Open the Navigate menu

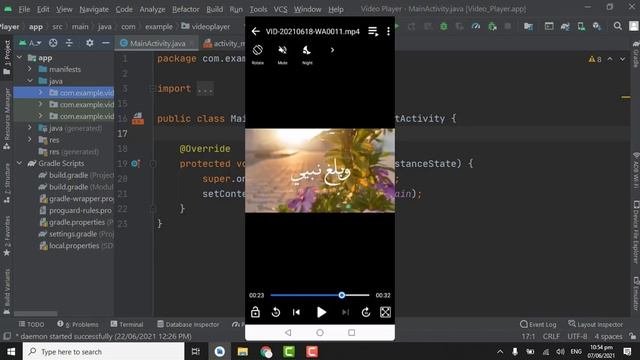tap(94, 9)
